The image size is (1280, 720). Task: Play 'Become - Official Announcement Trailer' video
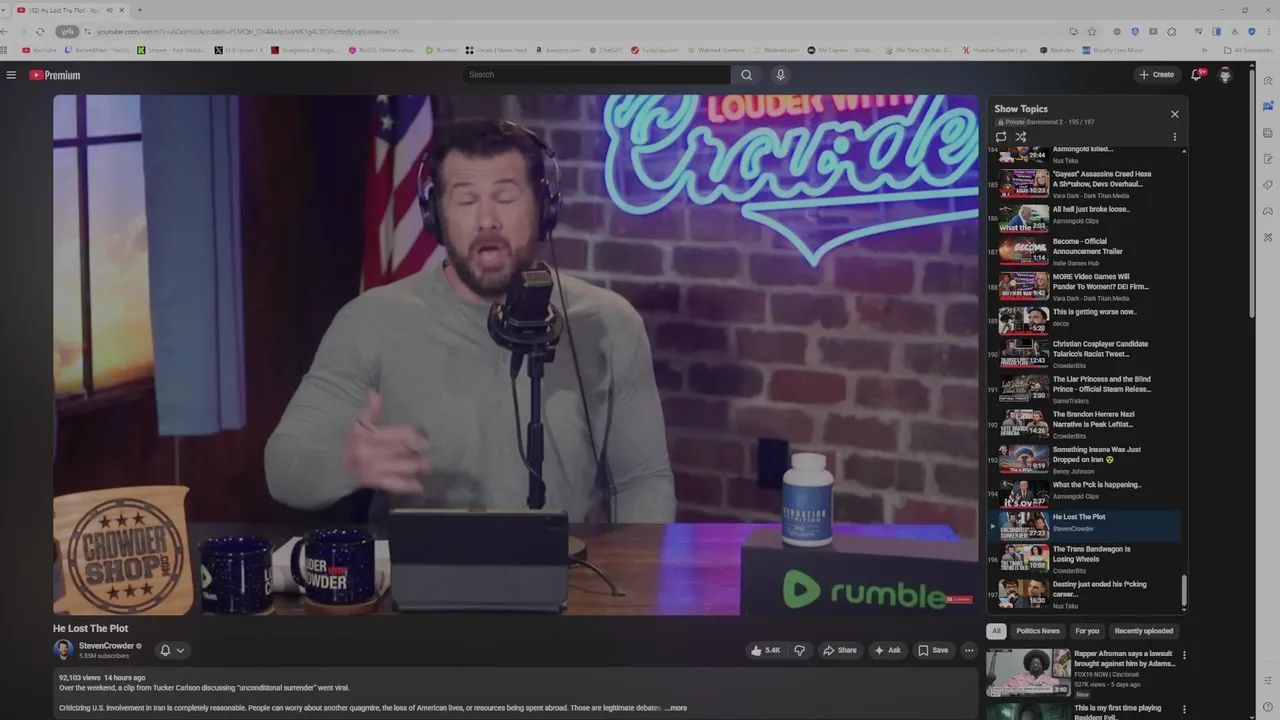pyautogui.click(x=1085, y=250)
